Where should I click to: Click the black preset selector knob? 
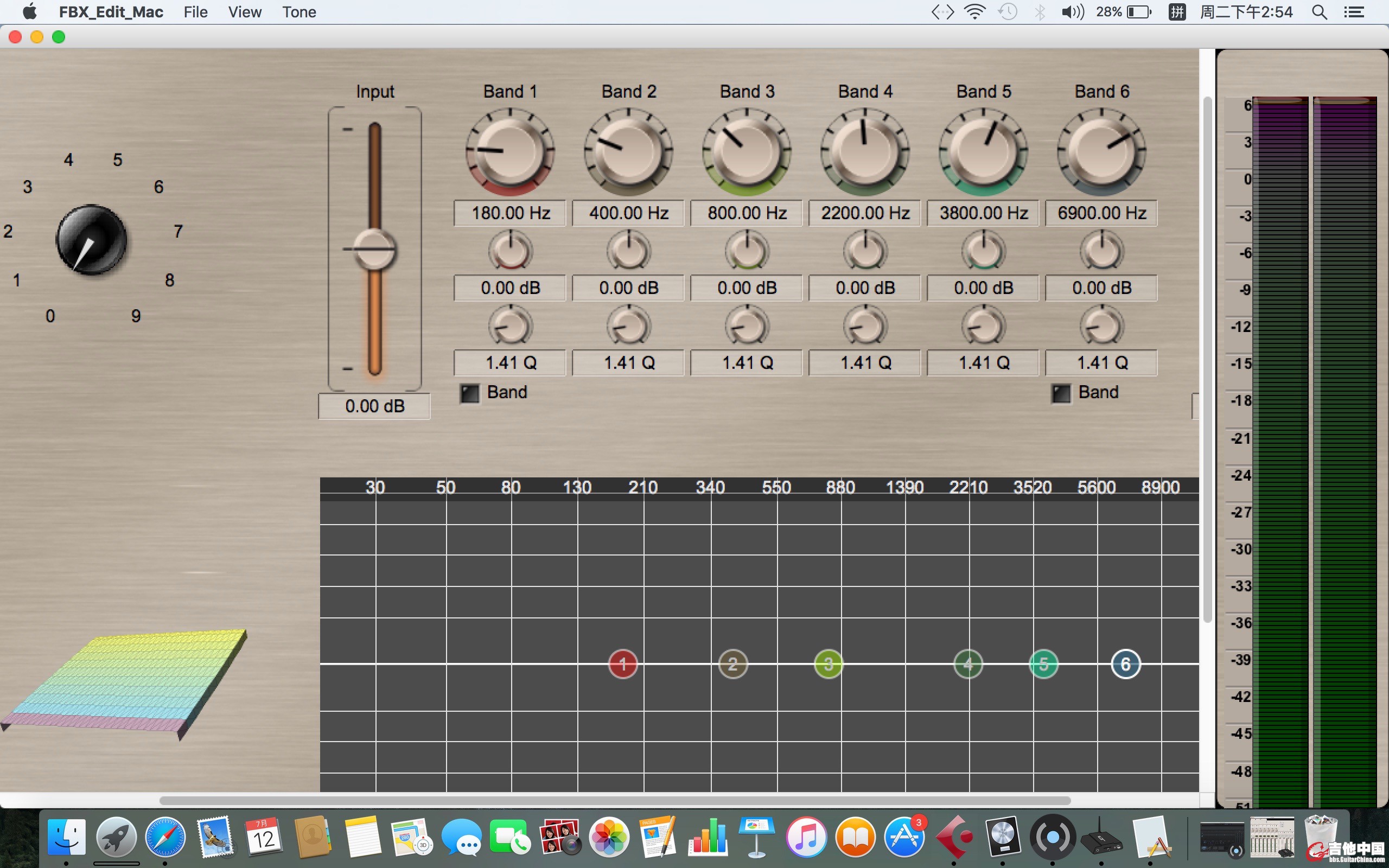pos(91,240)
